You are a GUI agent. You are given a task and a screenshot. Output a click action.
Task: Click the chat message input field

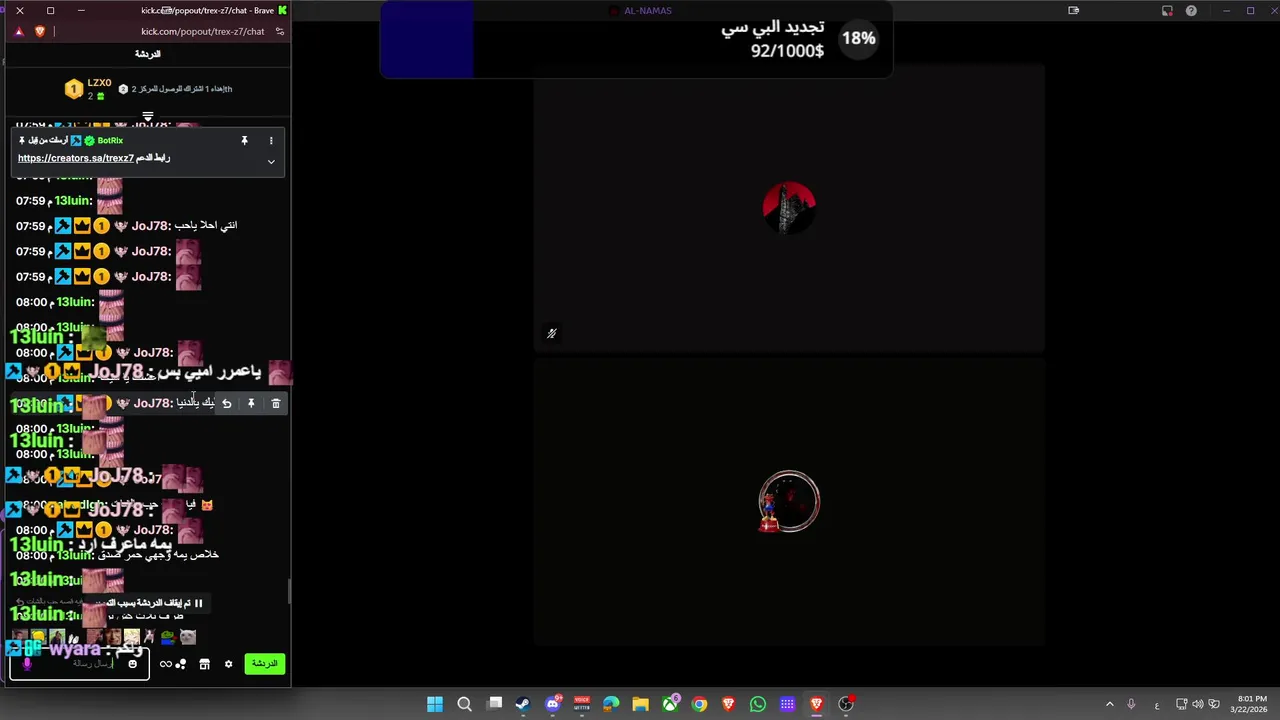(80, 664)
